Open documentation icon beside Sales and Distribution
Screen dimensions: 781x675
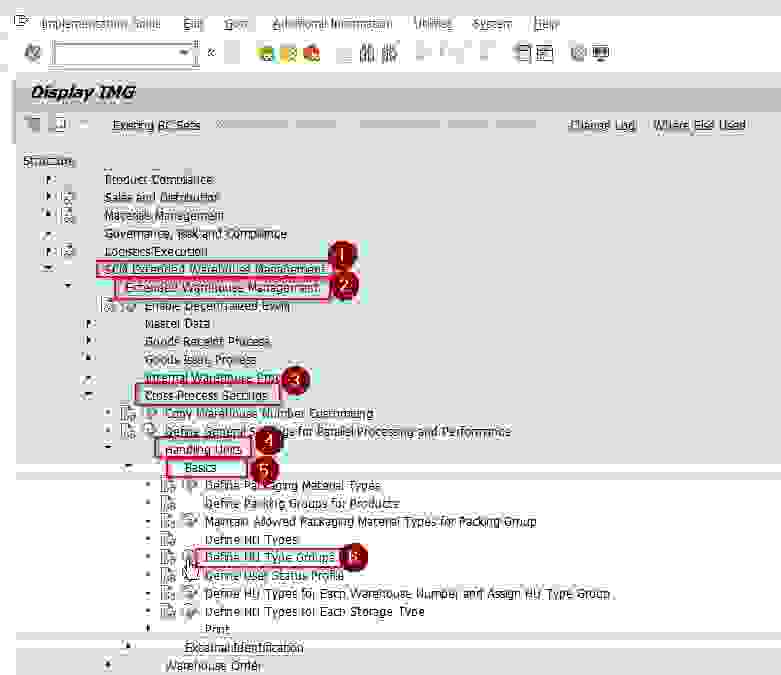click(68, 197)
